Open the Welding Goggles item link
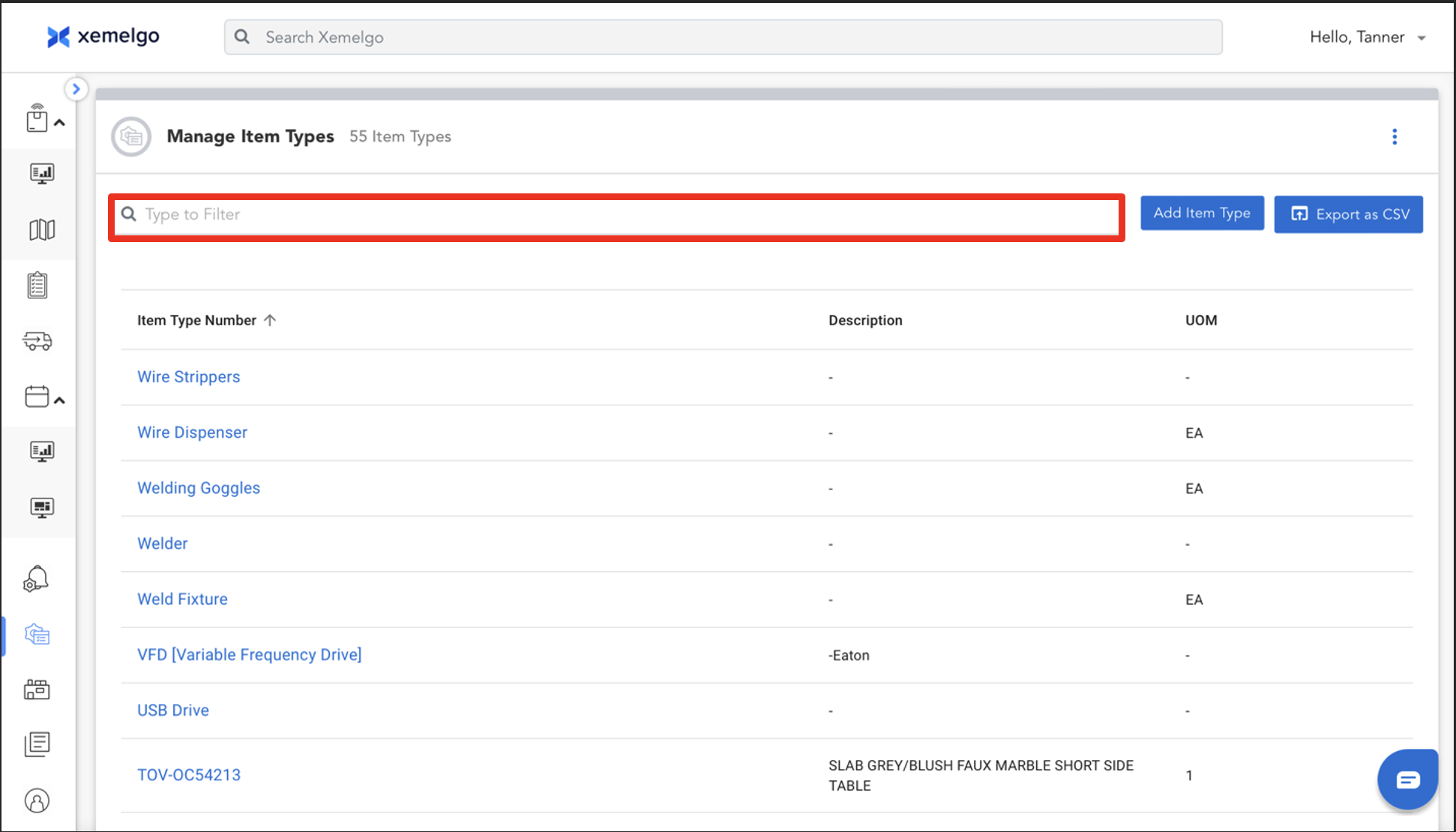 coord(199,488)
